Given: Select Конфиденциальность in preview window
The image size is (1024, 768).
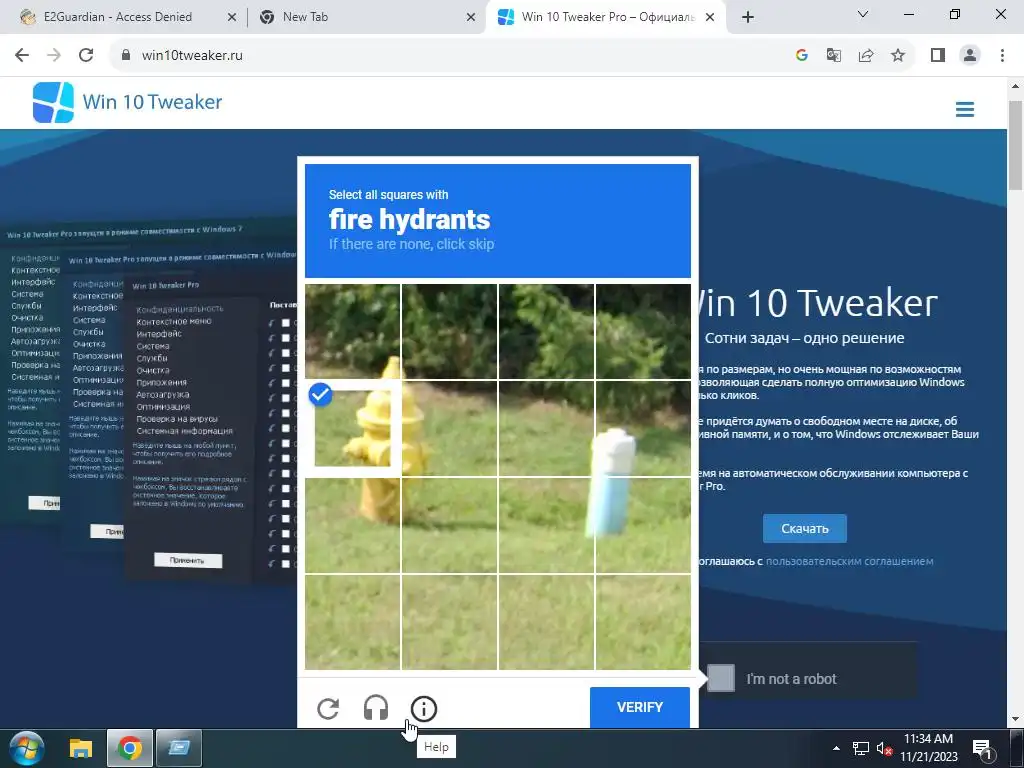Looking at the screenshot, I should point(180,309).
